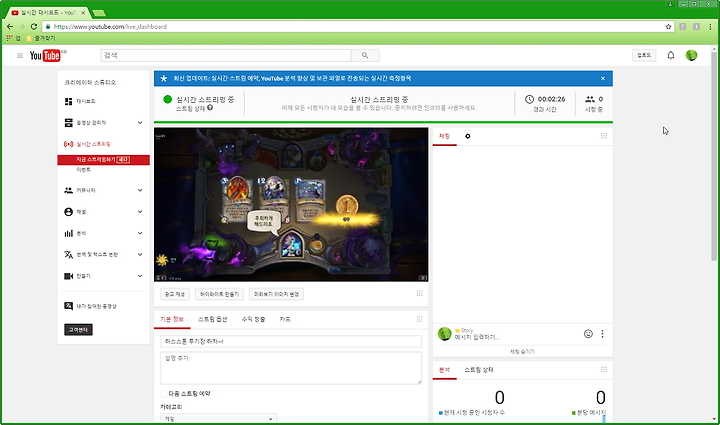Image resolution: width=720 pixels, height=425 pixels.
Task: Open the bookmarks folder in bookmarks bar
Action: (x=41, y=38)
